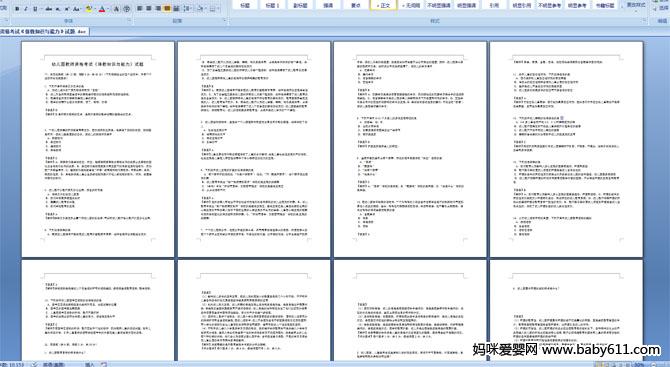Switch to the open document tab
This screenshot has width=670, height=367.
tap(44, 31)
